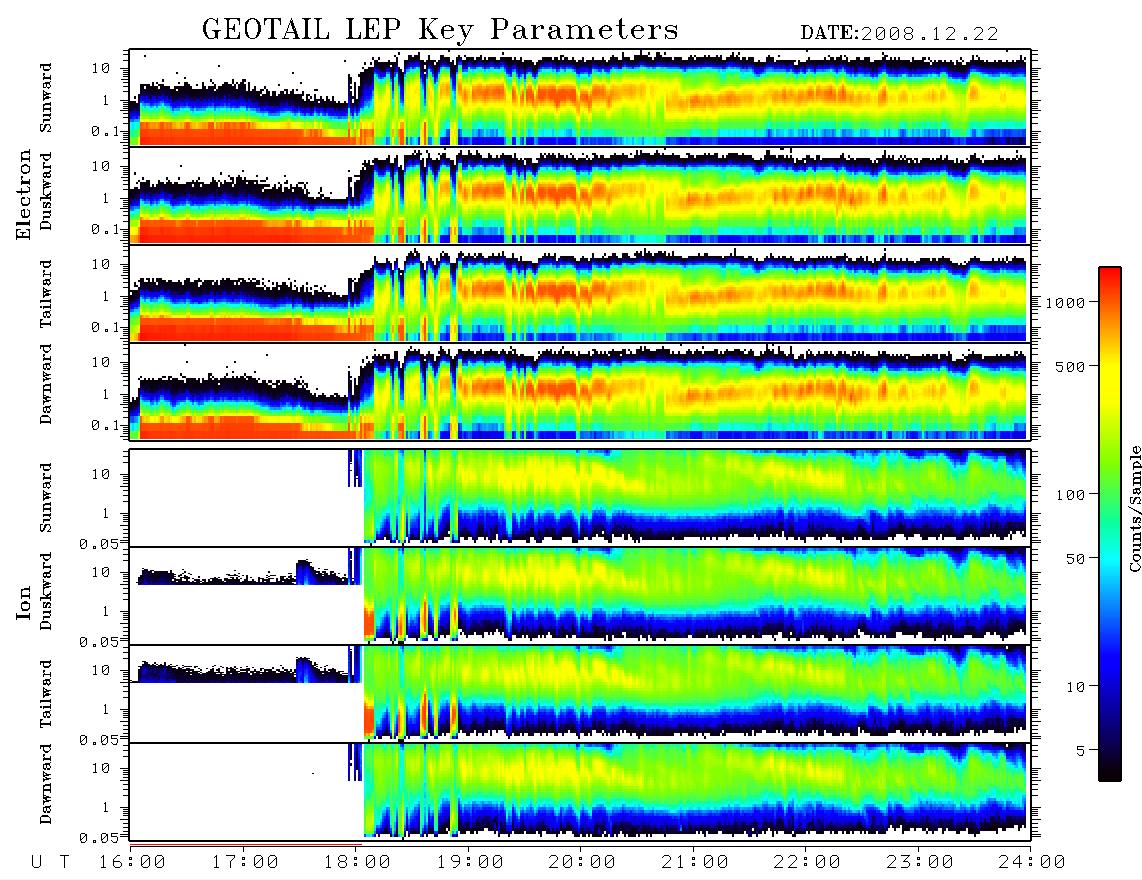Viewport: 1142px width, 880px height.
Task: Click the Counts/Sample colorbar title
Action: click(x=1134, y=508)
